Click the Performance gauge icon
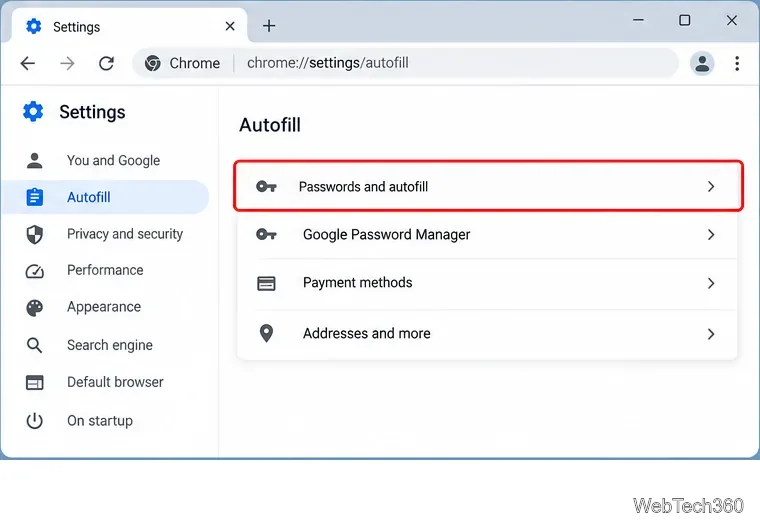 click(x=34, y=271)
